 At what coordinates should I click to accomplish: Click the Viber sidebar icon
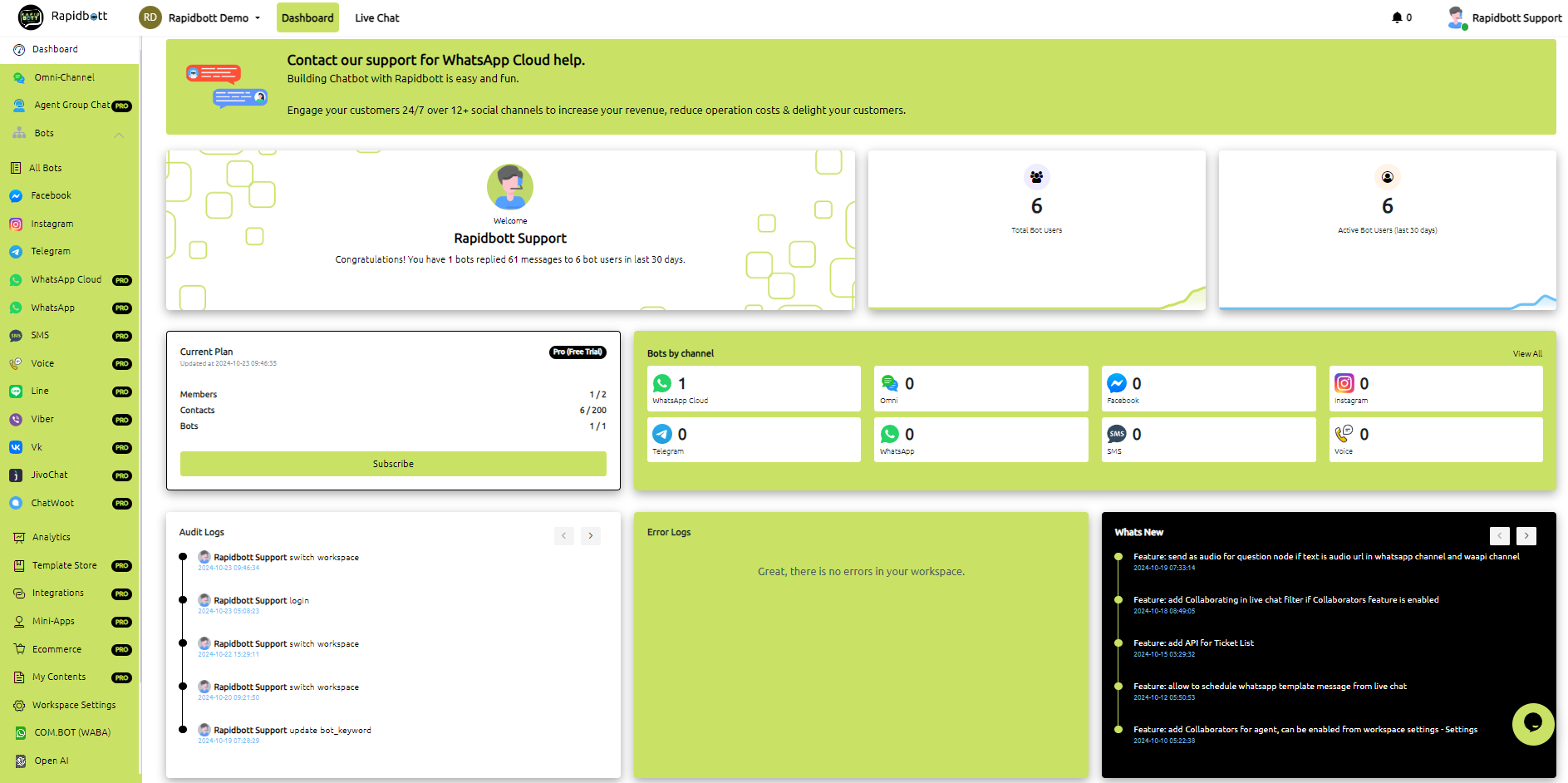point(16,420)
